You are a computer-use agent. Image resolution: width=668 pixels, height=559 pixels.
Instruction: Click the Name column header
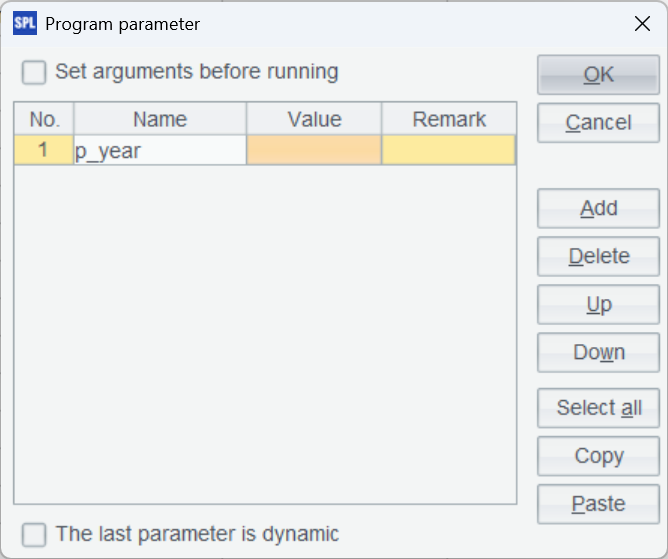point(160,120)
